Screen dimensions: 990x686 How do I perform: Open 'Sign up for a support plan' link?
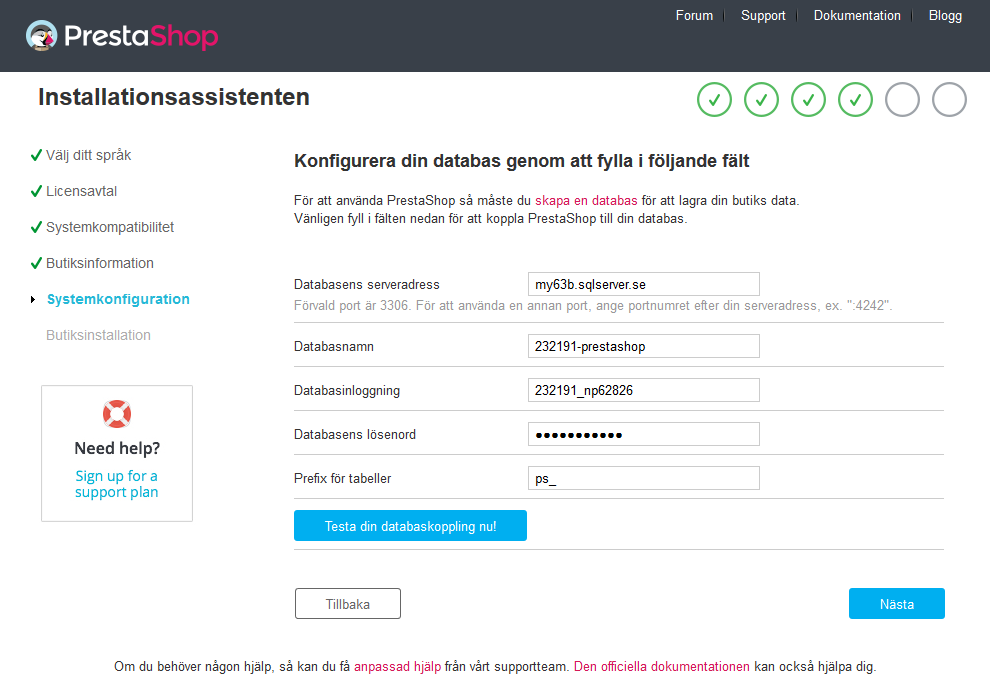click(x=117, y=484)
